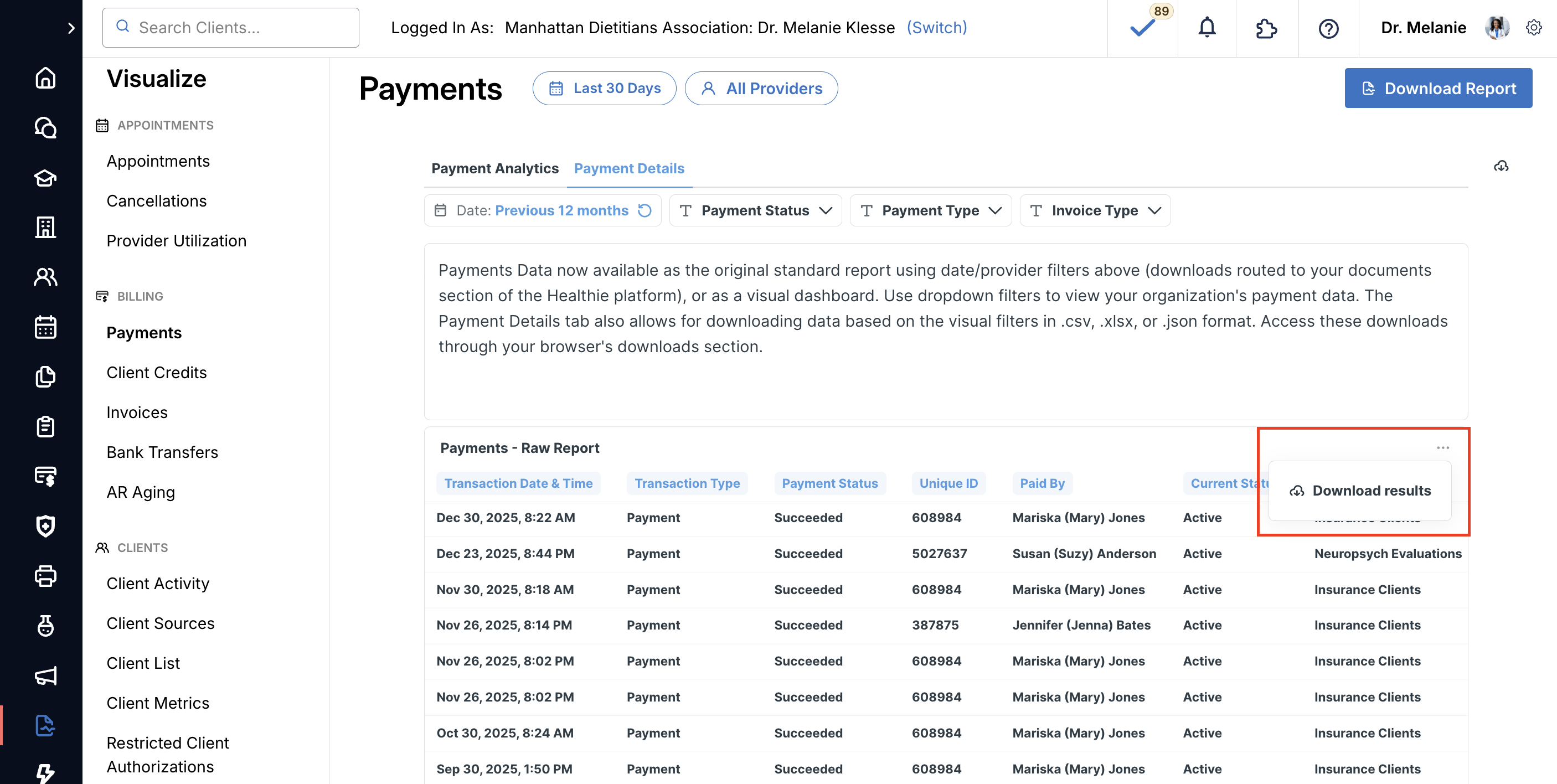Open the puzzle piece integrations icon
1557x784 pixels.
click(x=1266, y=28)
